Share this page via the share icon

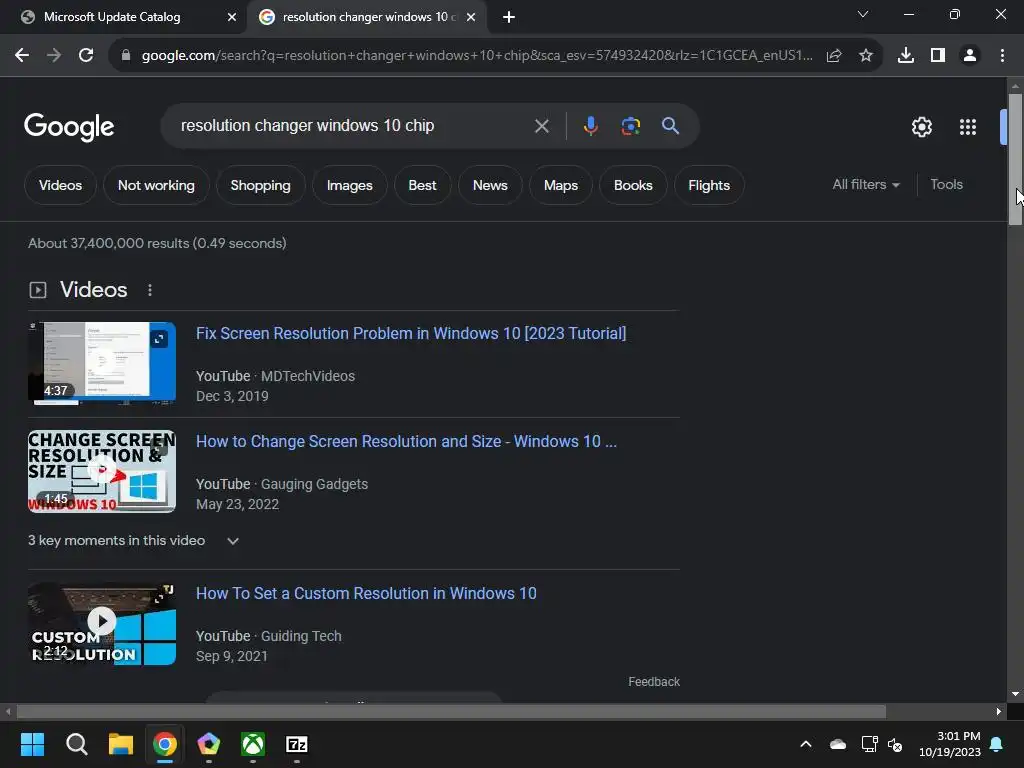click(x=834, y=56)
